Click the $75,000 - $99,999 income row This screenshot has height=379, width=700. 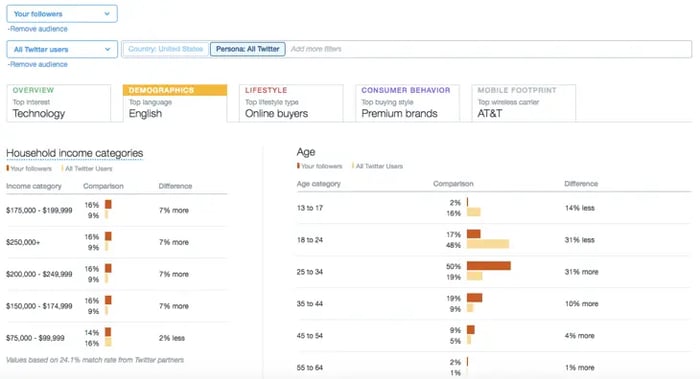coord(117,338)
